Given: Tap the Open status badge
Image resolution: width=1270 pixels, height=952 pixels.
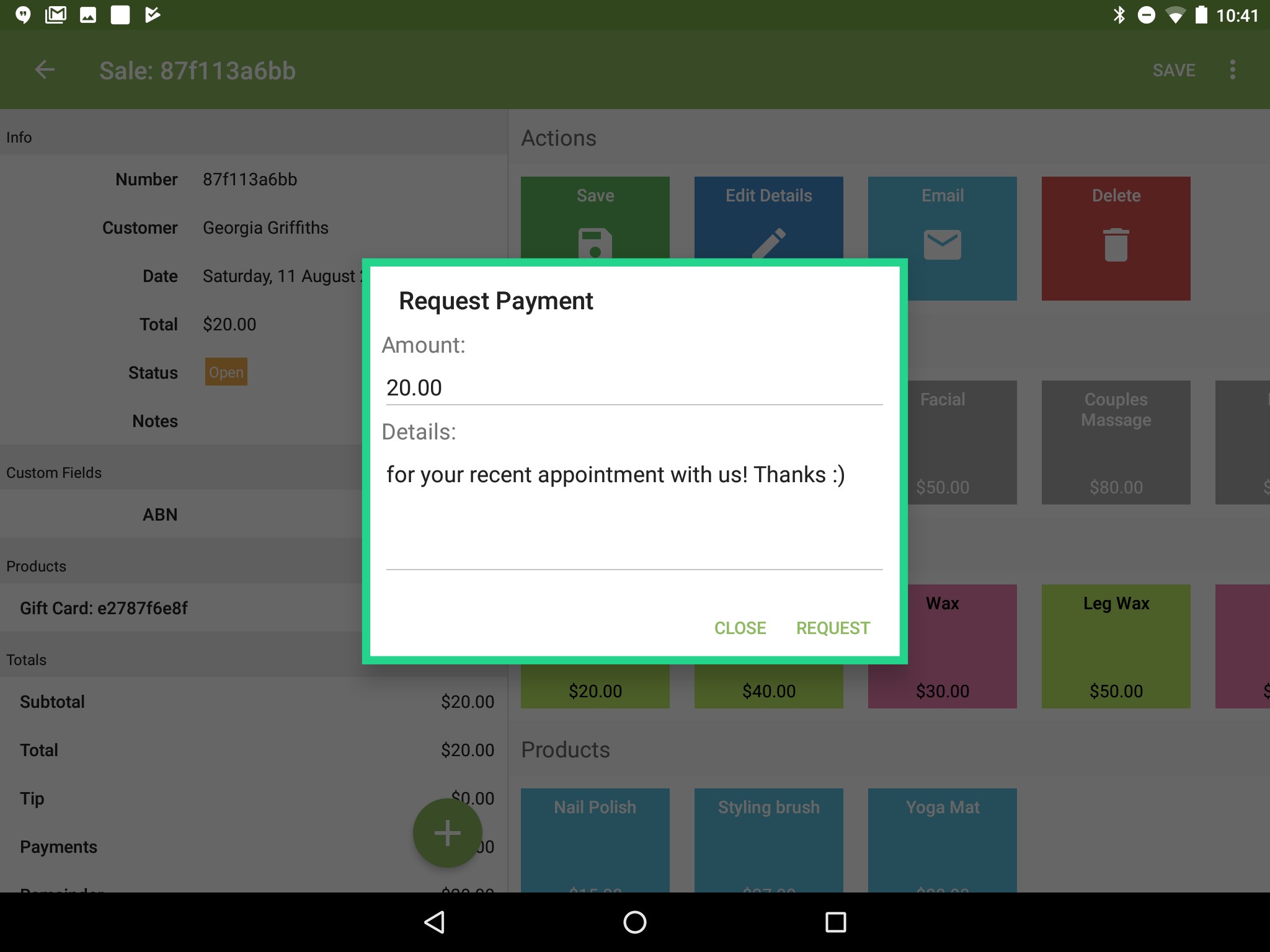Looking at the screenshot, I should pos(226,372).
